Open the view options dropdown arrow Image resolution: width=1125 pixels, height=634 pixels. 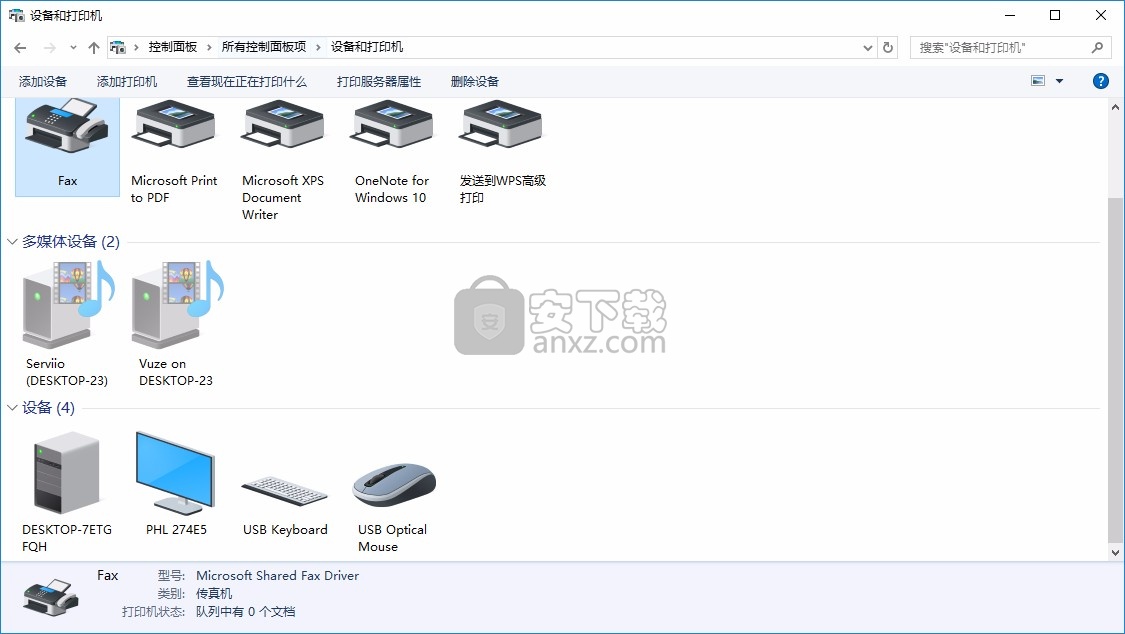click(1059, 81)
